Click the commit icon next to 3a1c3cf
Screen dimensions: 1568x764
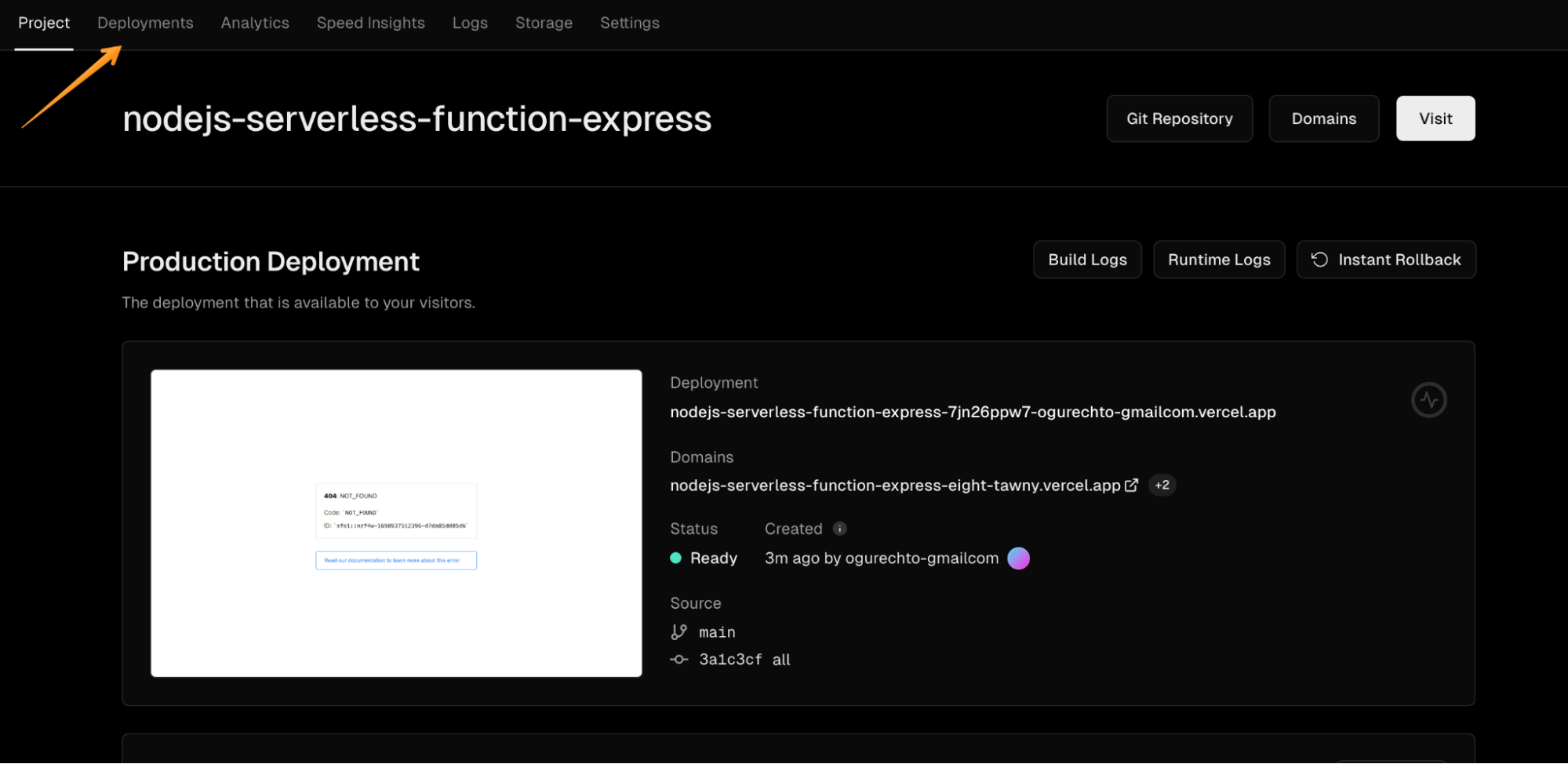pos(678,659)
